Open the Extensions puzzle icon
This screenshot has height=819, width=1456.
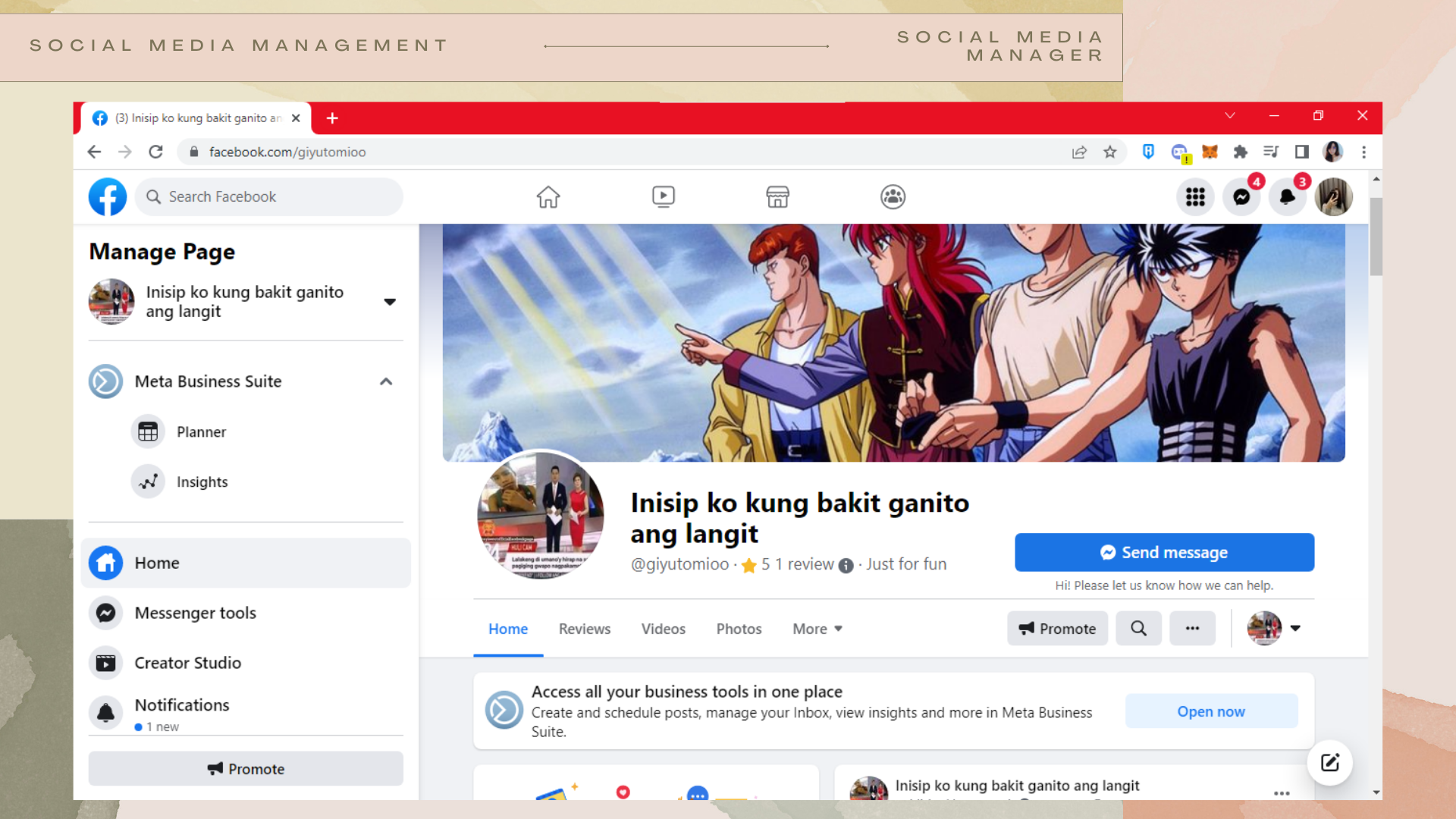pos(1241,152)
